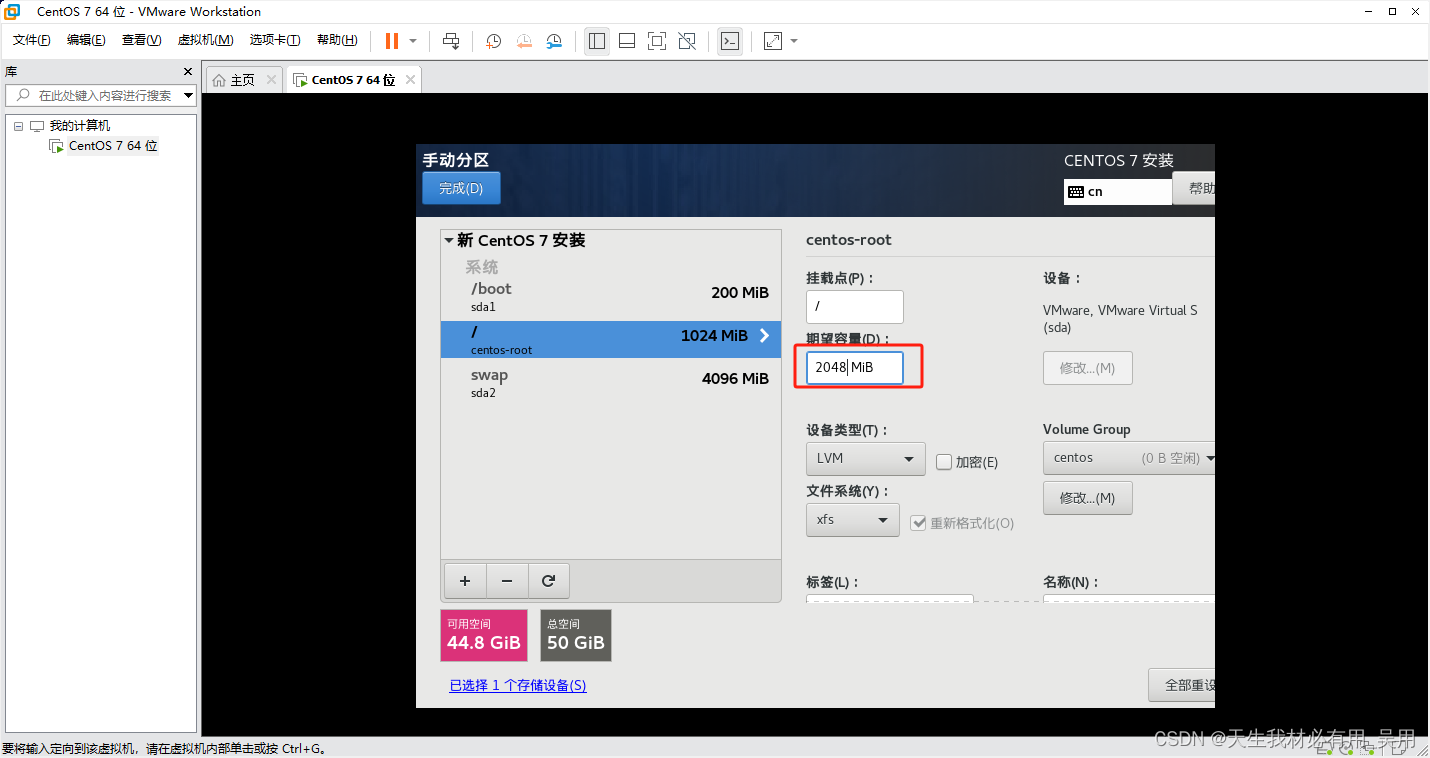
Task: Click the 1024 MiB size value
Action: pyautogui.click(x=714, y=336)
